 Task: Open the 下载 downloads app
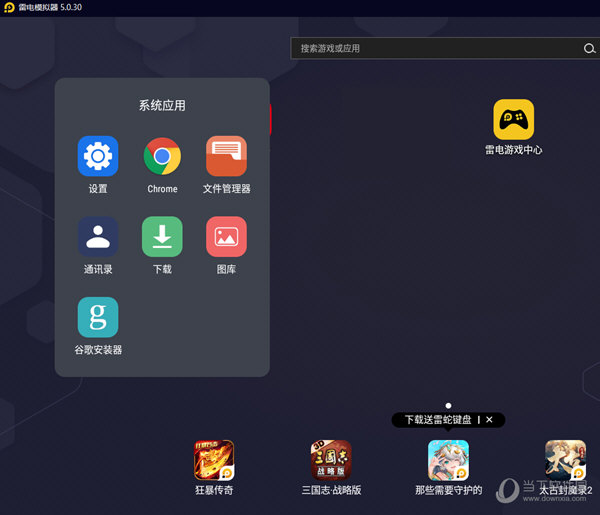coord(162,236)
